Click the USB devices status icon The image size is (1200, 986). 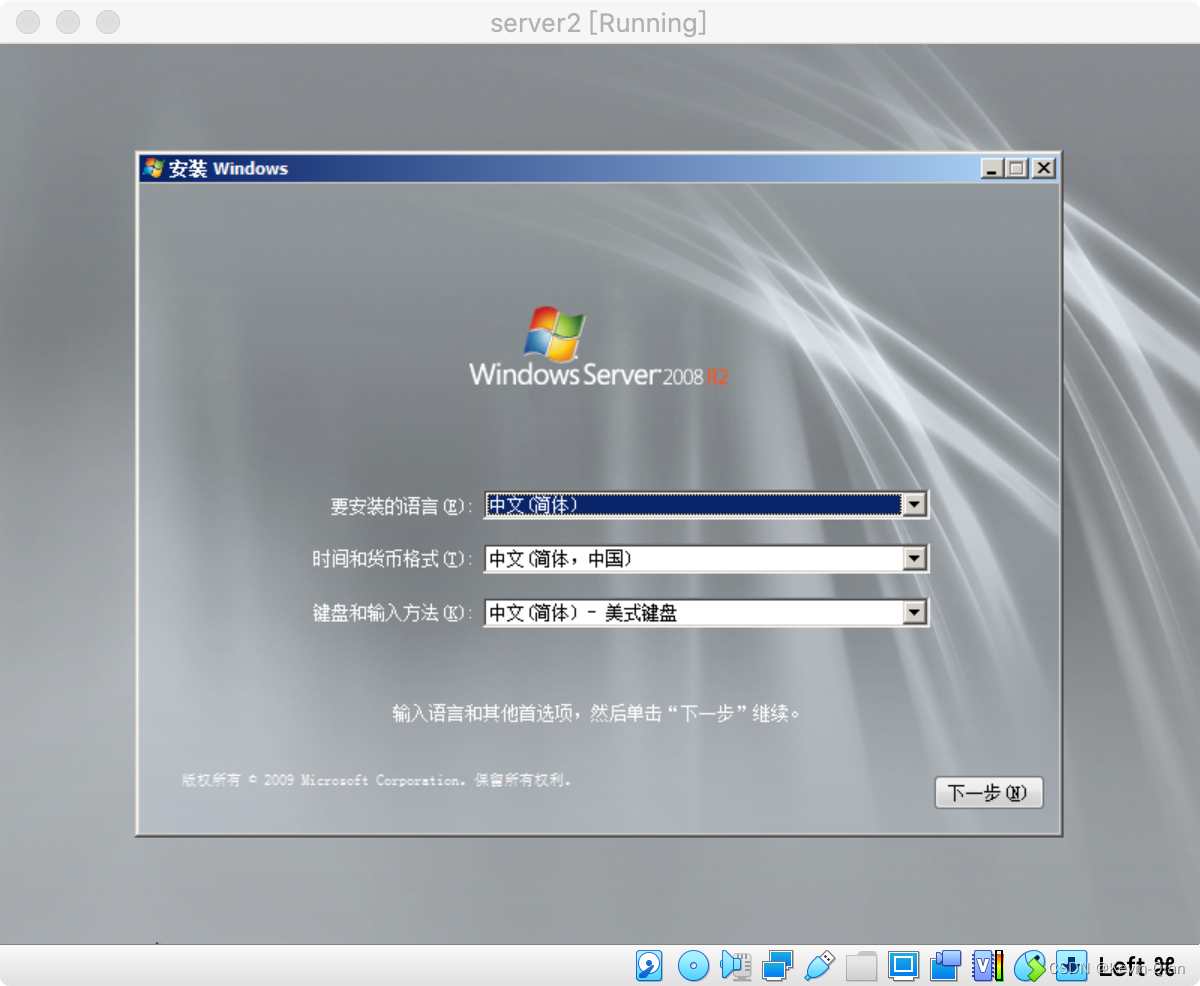tap(819, 966)
